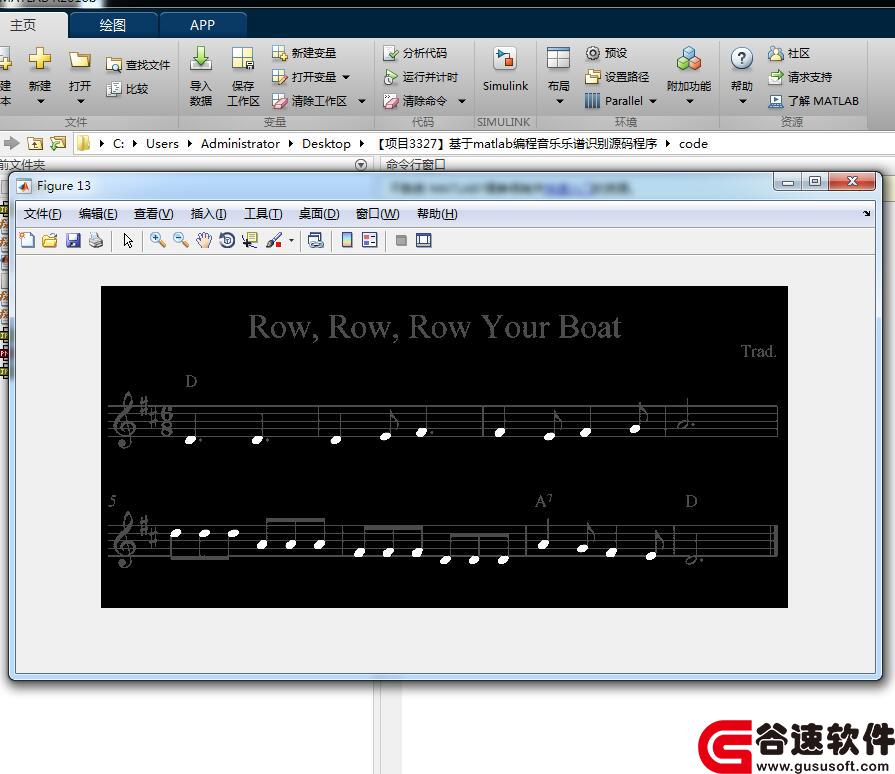Expand the 布局 (Layout) dropdown arrow
The width and height of the screenshot is (895, 774).
point(559,102)
